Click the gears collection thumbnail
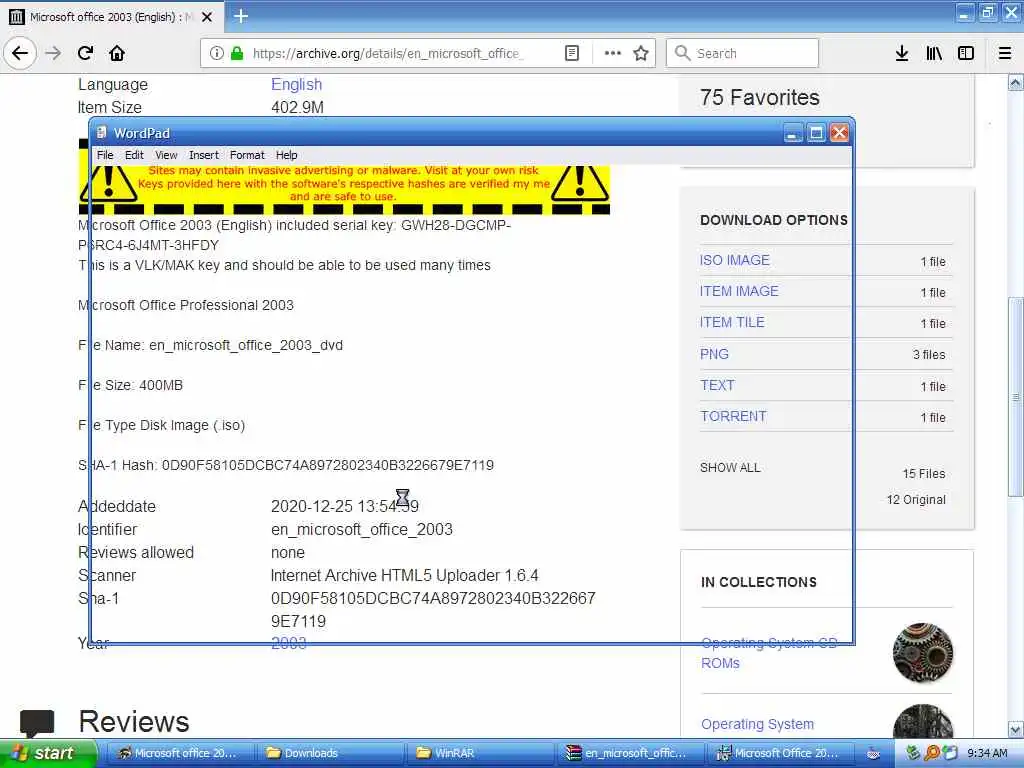 pyautogui.click(x=922, y=652)
